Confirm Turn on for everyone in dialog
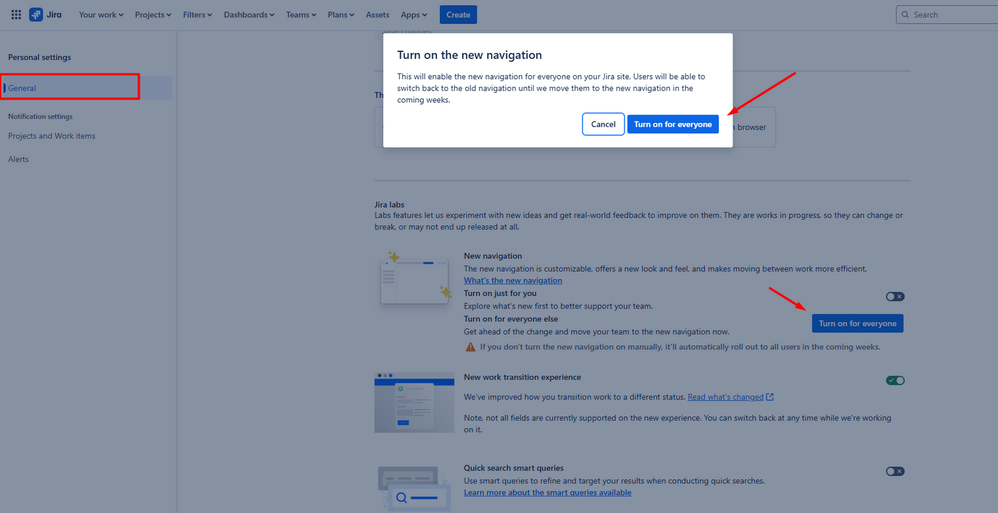The height and width of the screenshot is (513, 998). [673, 124]
